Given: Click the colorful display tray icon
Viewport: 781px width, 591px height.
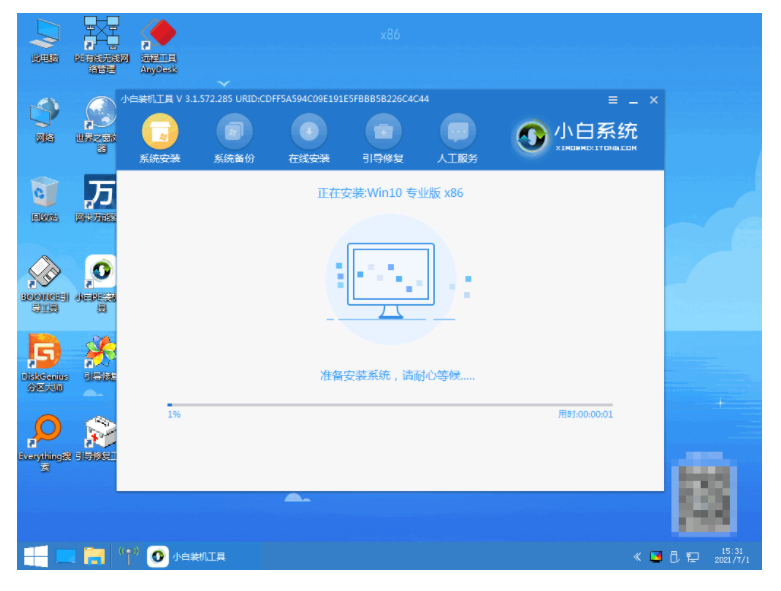Looking at the screenshot, I should [656, 557].
